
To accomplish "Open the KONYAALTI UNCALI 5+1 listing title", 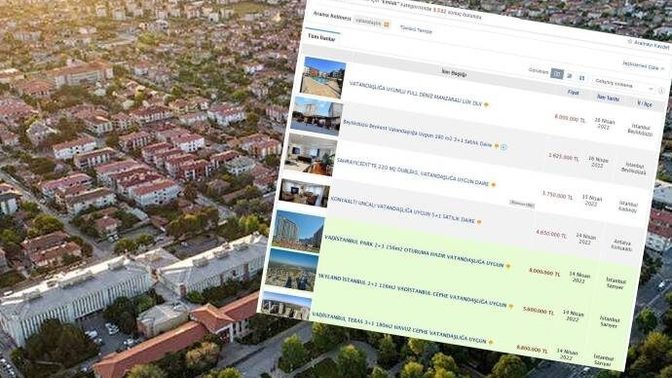I will pyautogui.click(x=403, y=210).
